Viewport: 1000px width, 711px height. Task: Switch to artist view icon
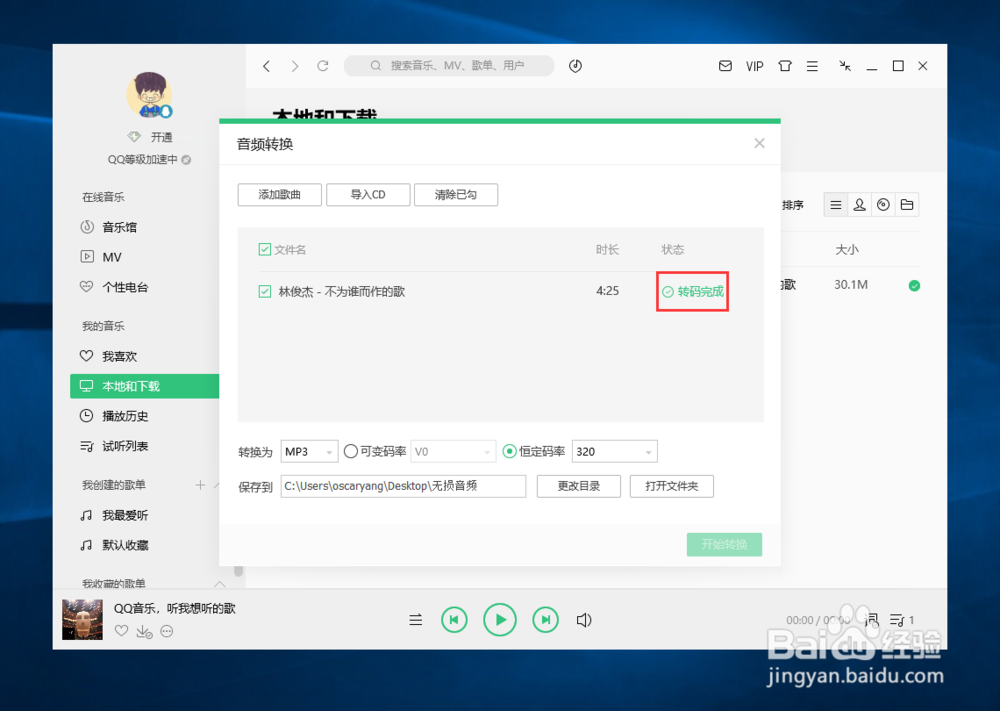coord(860,205)
